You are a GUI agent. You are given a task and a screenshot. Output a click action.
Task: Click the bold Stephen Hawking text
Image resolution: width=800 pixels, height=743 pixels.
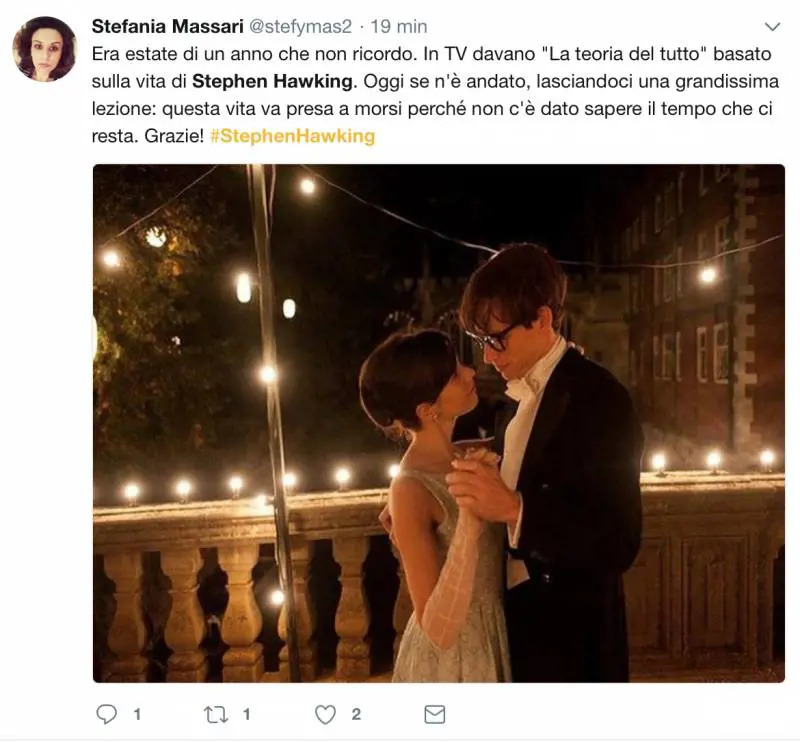pos(272,82)
